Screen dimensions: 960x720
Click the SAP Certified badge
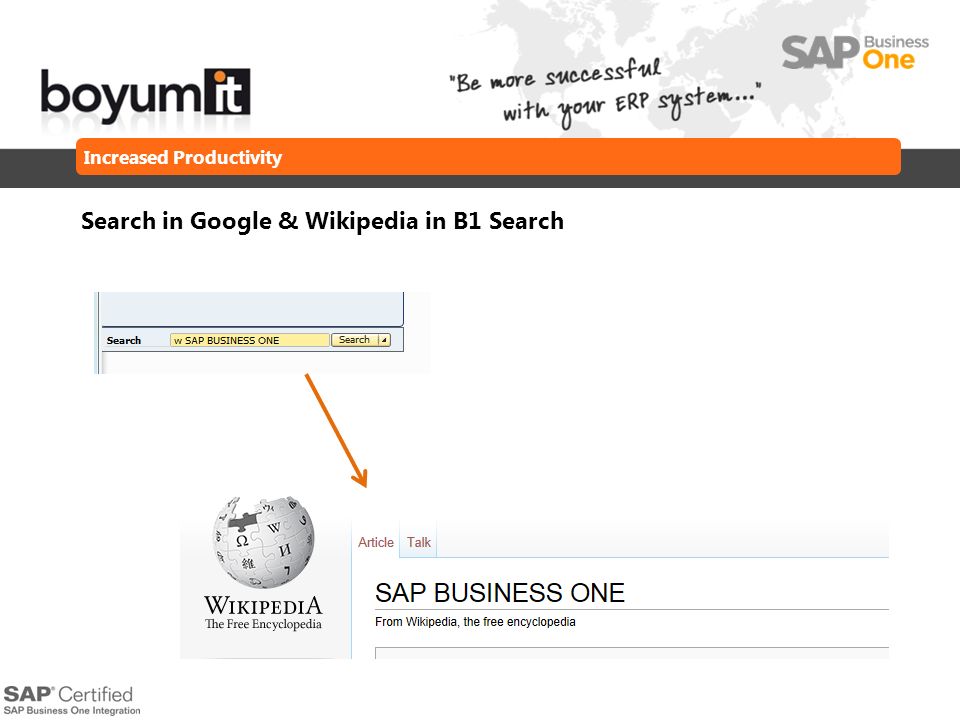pos(71,700)
